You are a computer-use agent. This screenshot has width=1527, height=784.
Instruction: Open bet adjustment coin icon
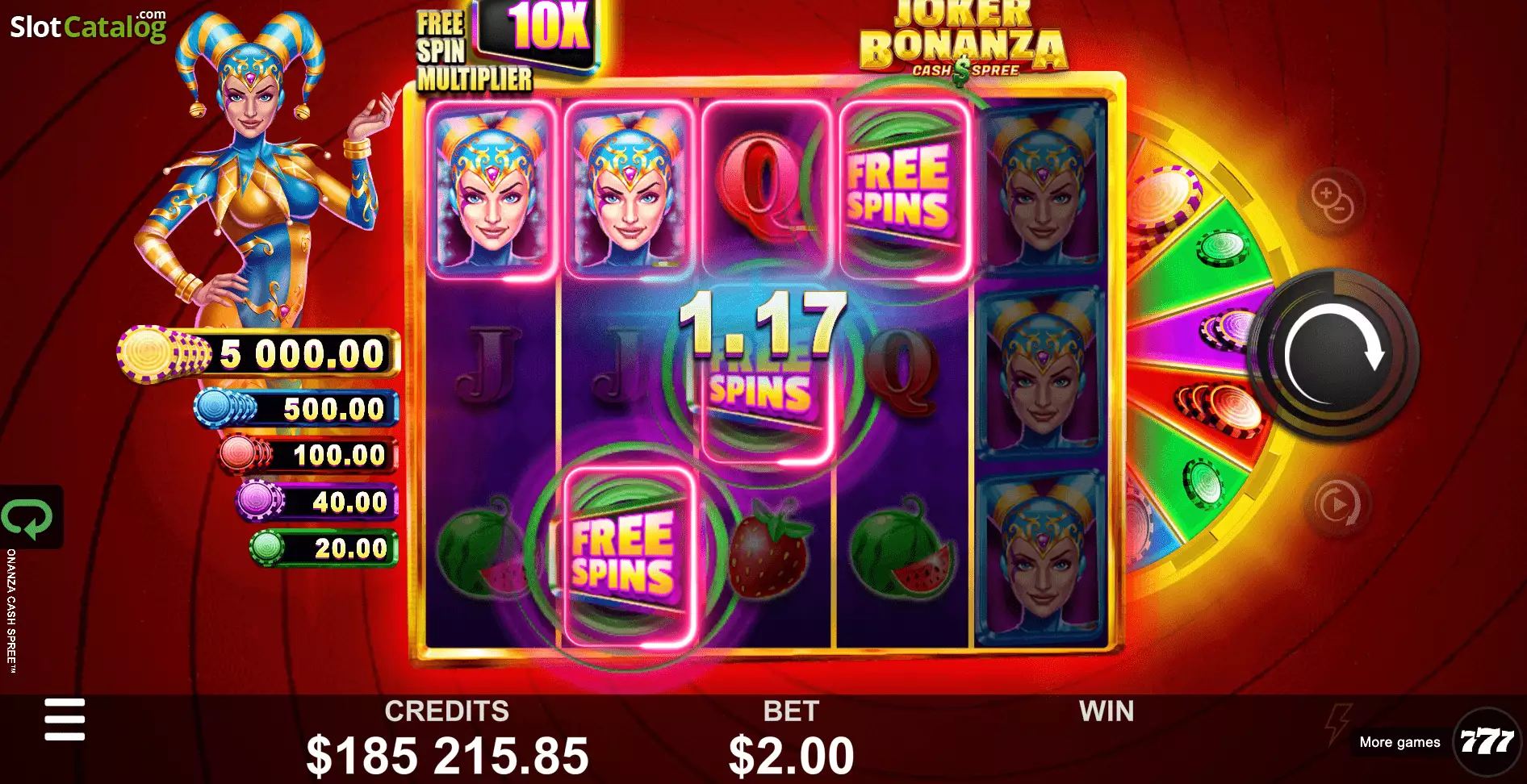[x=1332, y=201]
